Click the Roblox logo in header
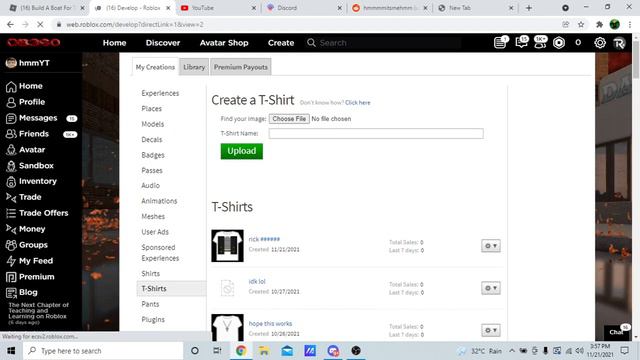This screenshot has height=360, width=640. point(33,42)
